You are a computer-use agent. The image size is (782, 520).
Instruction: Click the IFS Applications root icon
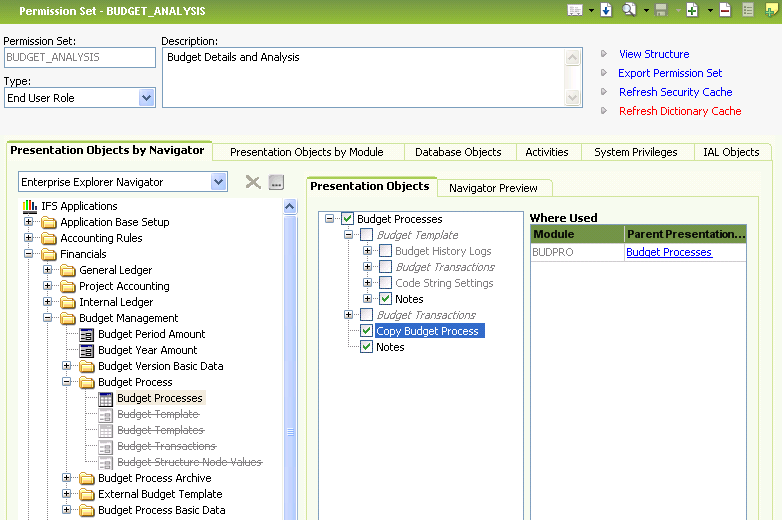click(x=30, y=206)
